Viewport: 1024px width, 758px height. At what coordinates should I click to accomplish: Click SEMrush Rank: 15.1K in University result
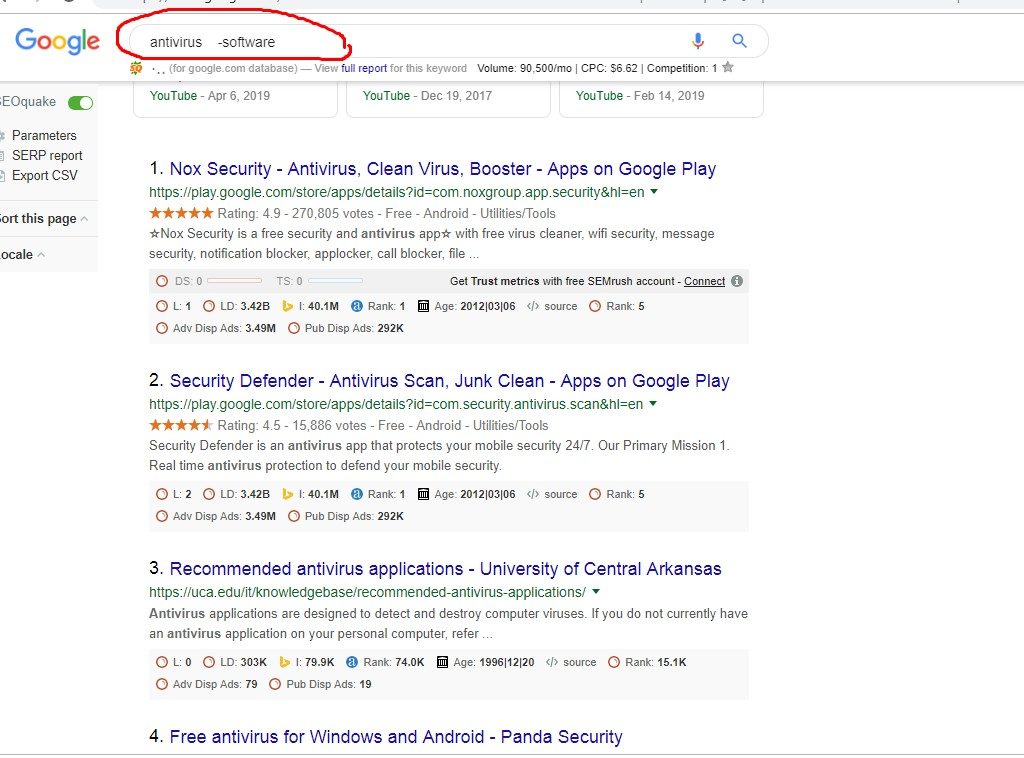pyautogui.click(x=647, y=662)
